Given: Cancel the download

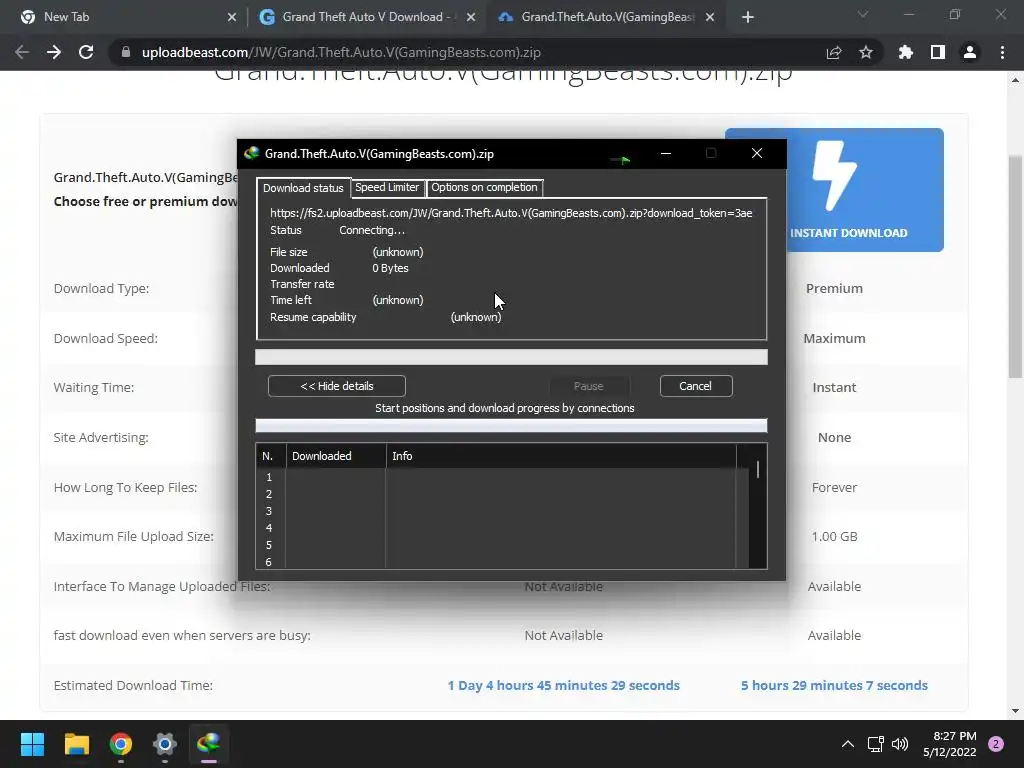Looking at the screenshot, I should click(696, 386).
